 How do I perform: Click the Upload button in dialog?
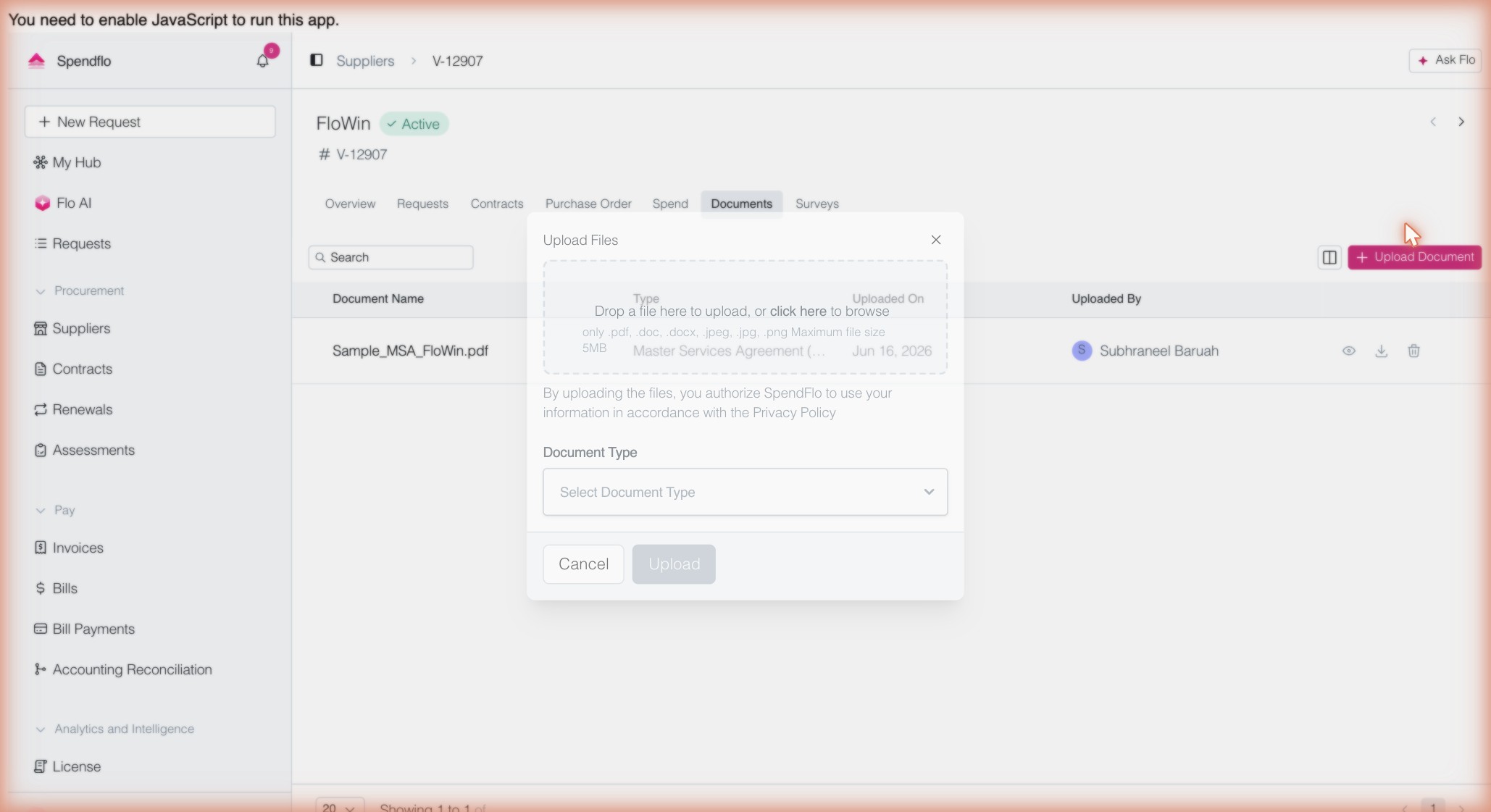pyautogui.click(x=674, y=564)
